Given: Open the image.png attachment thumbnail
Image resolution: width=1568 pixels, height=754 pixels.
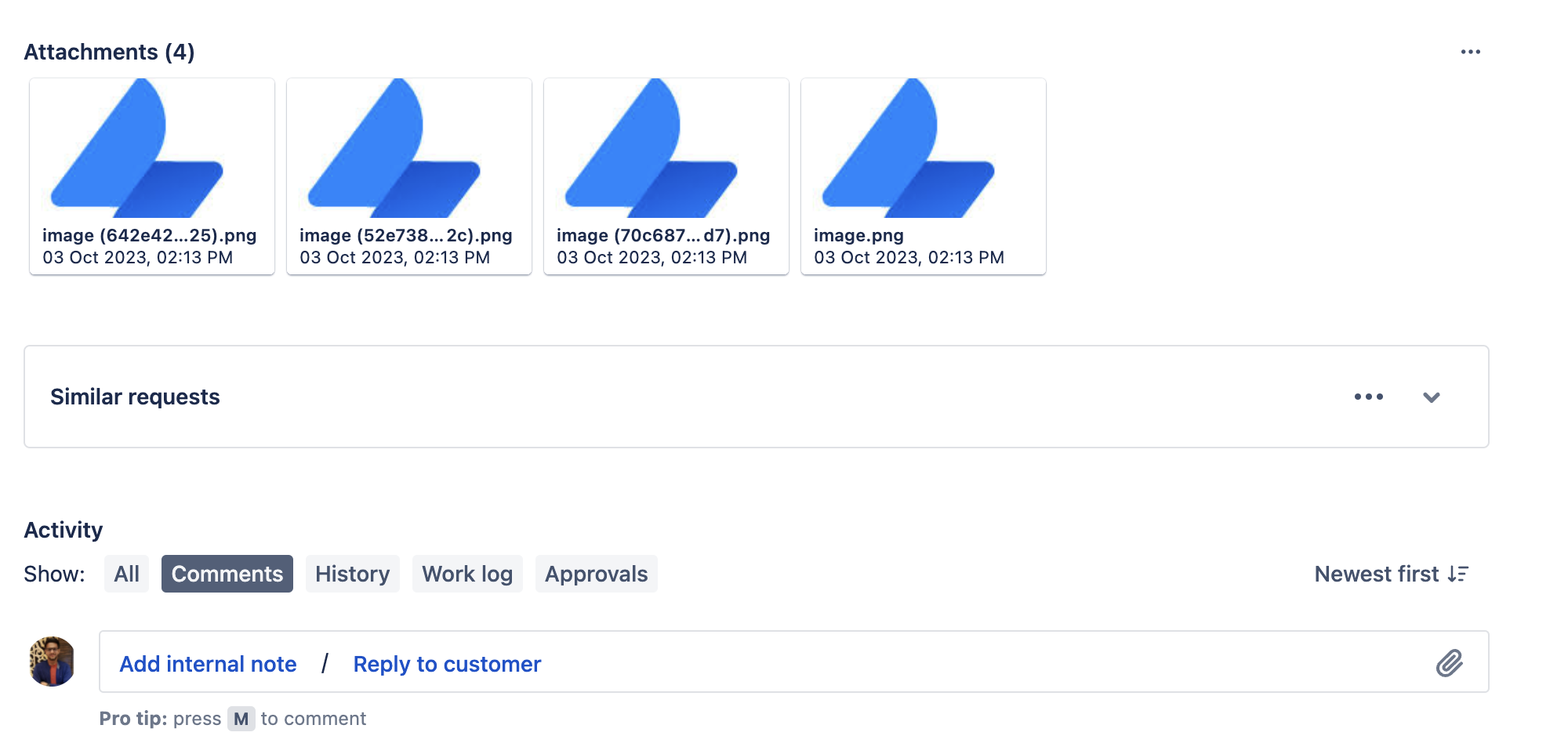Looking at the screenshot, I should 924,176.
